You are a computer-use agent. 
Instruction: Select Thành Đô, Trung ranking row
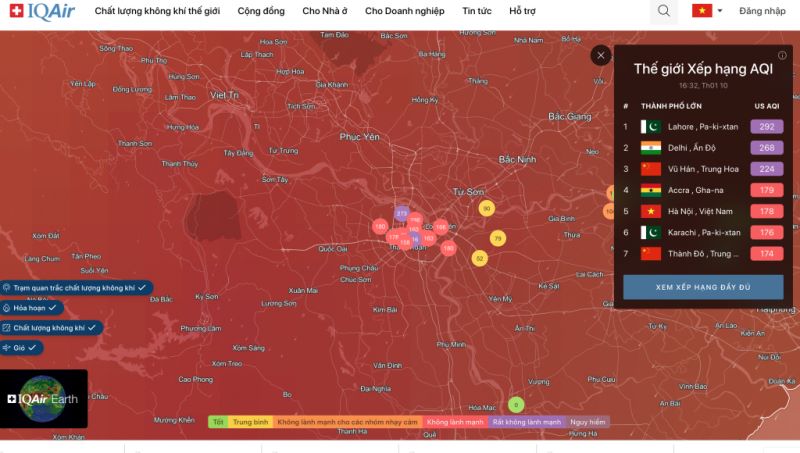703,254
